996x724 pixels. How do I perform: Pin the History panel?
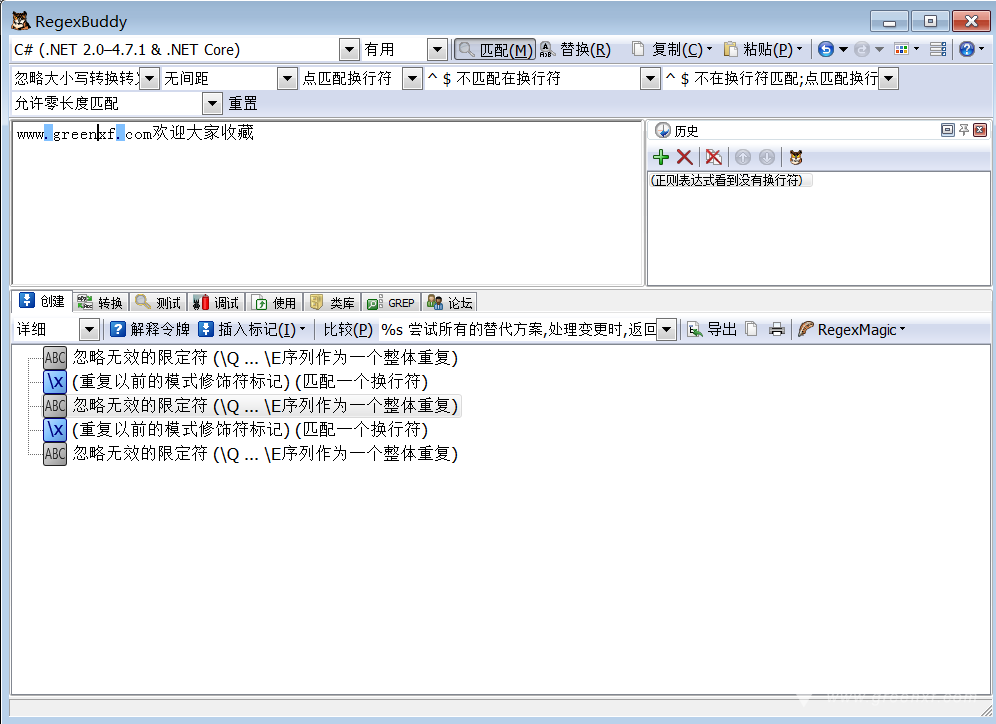click(964, 130)
